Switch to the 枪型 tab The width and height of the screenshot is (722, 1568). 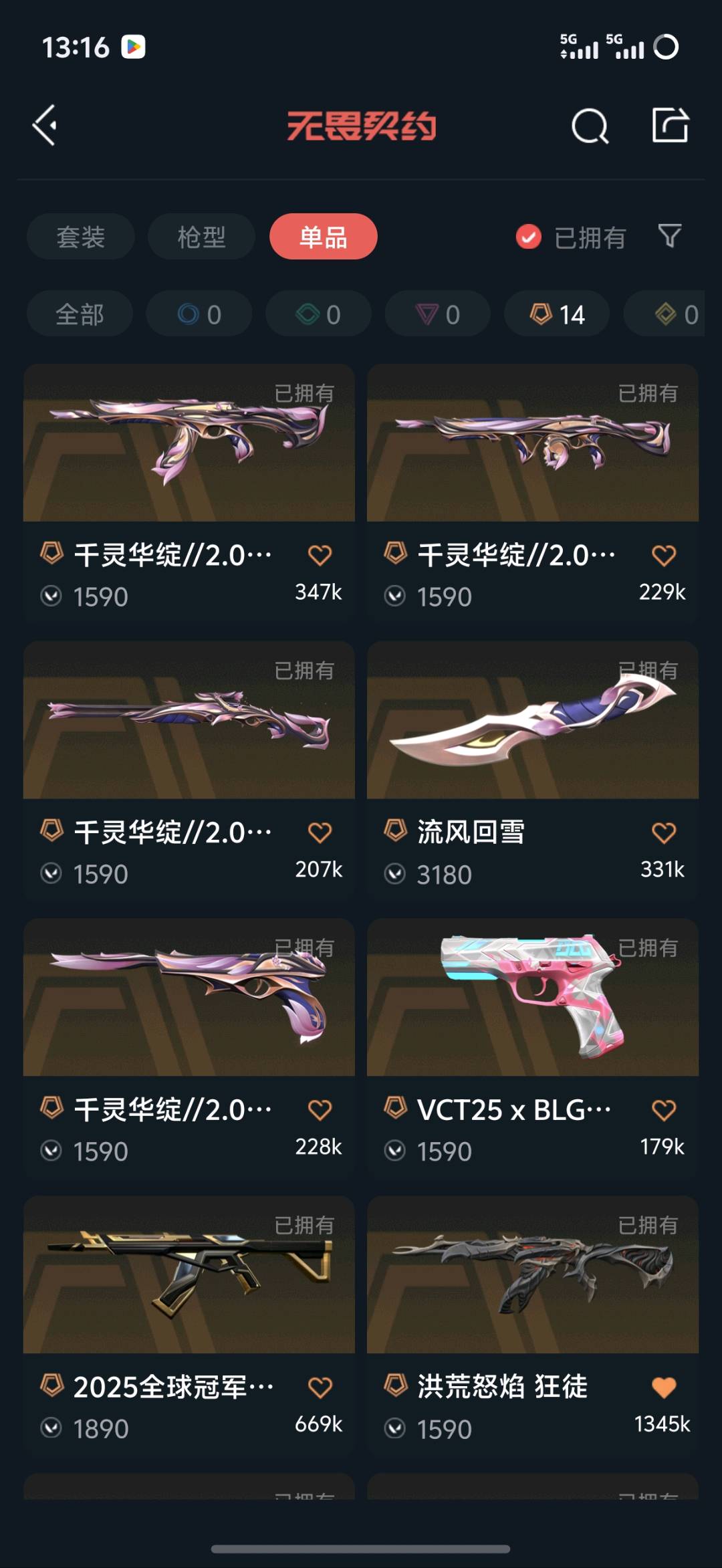(x=201, y=237)
